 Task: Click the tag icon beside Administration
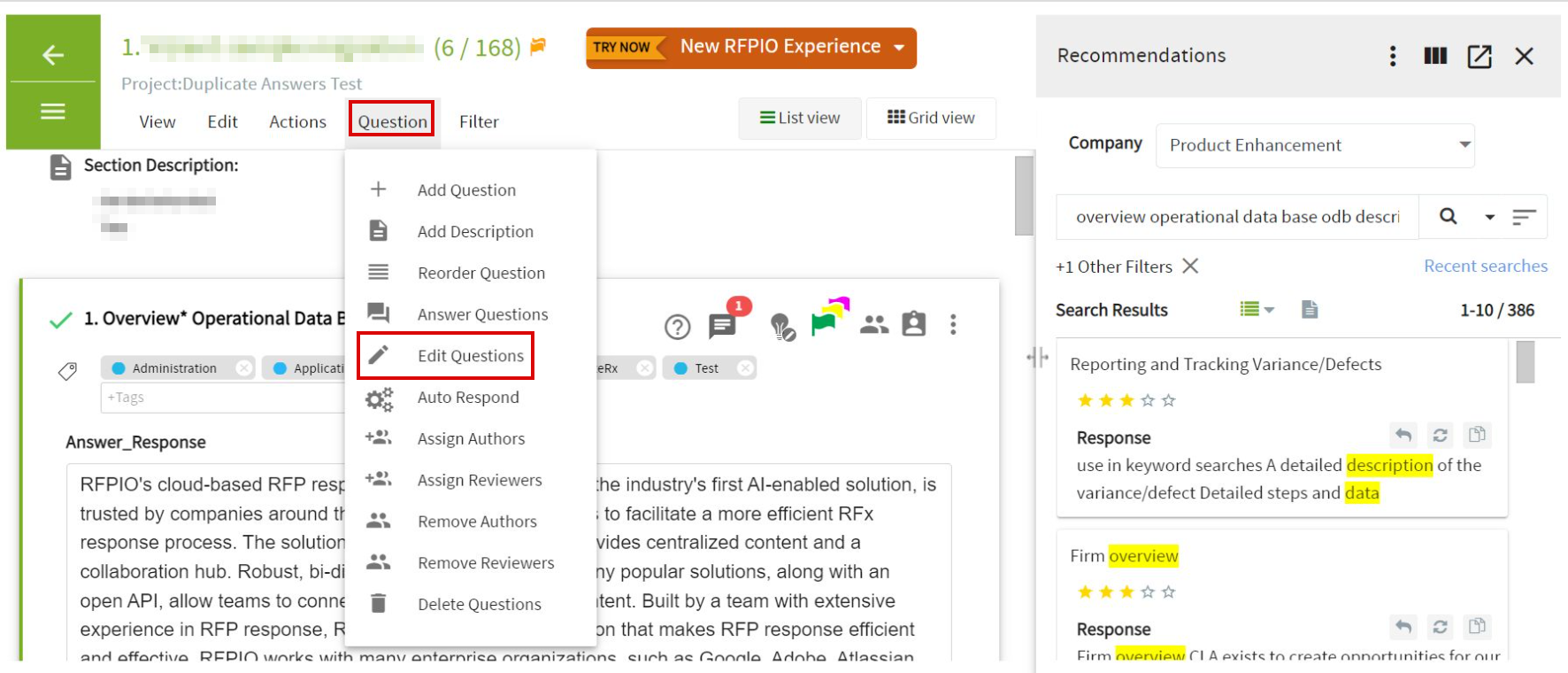point(67,371)
